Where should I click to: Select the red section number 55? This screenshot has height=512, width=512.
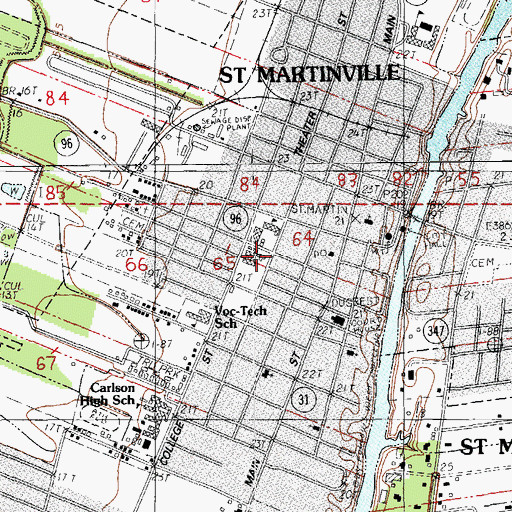point(469,179)
